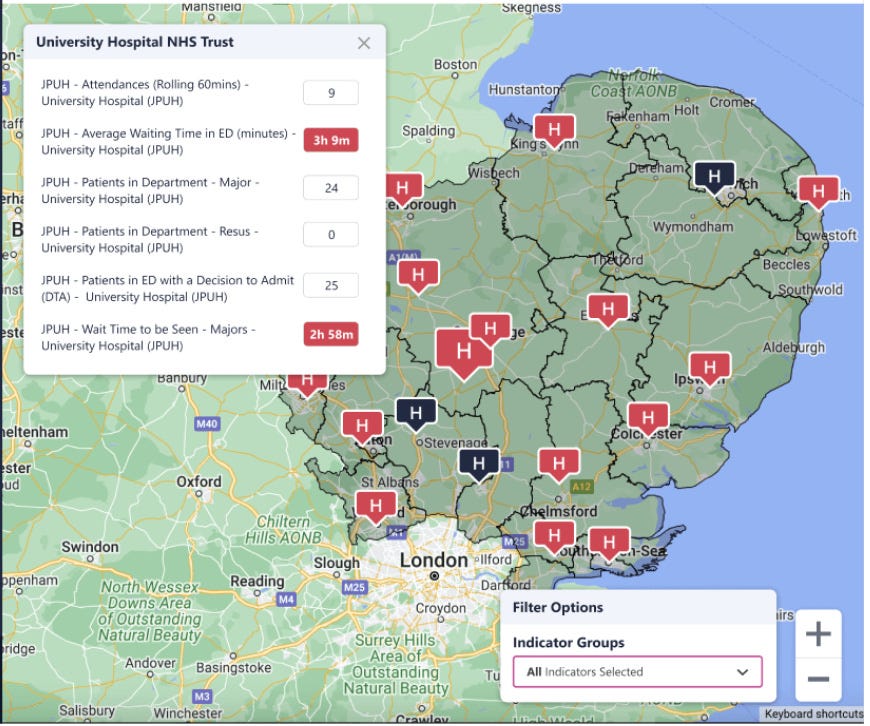Image resolution: width=870 pixels, height=726 pixels.
Task: Click the Wait Time to be Seen Majors label
Action: click(148, 337)
